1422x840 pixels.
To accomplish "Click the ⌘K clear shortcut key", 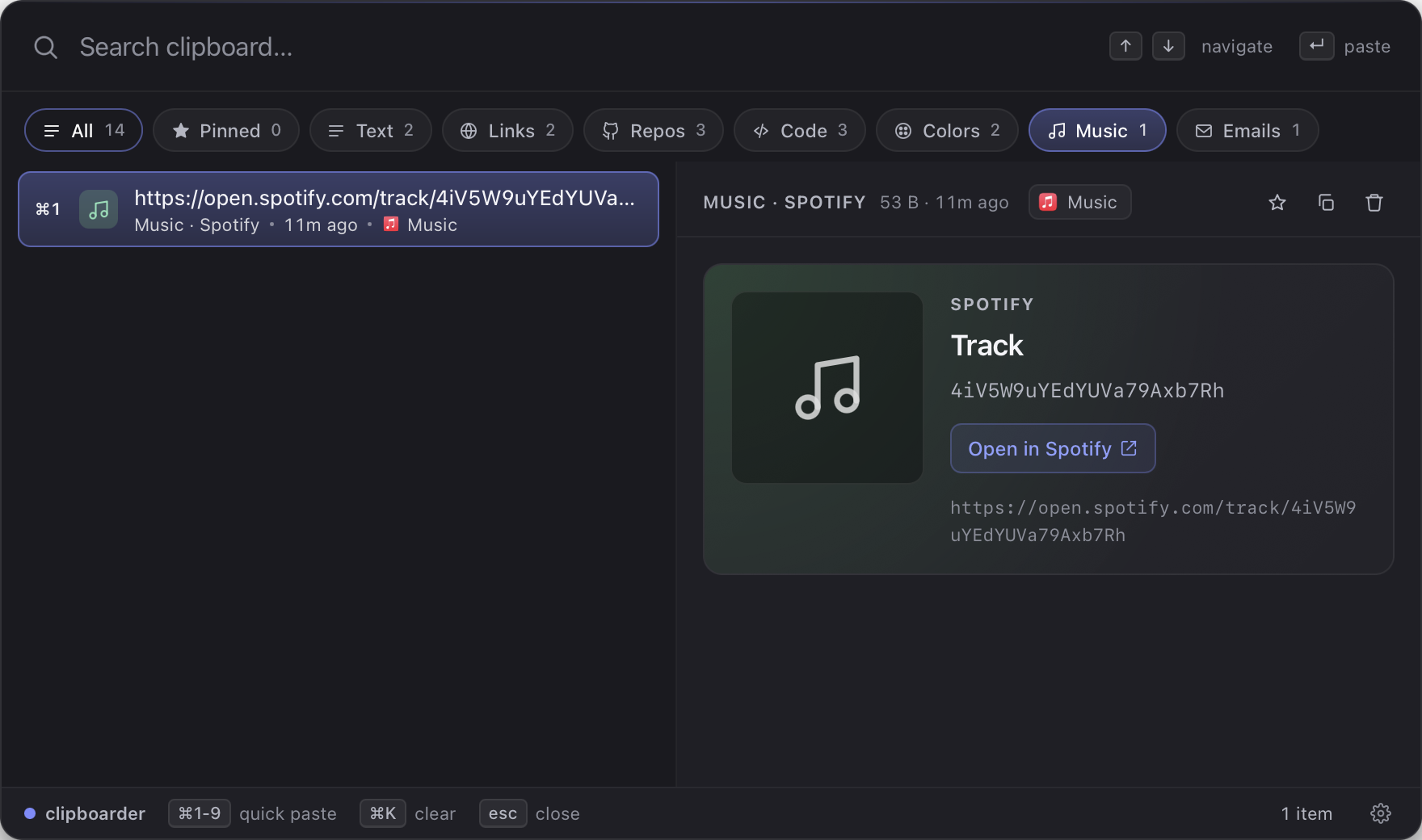I will tap(382, 813).
